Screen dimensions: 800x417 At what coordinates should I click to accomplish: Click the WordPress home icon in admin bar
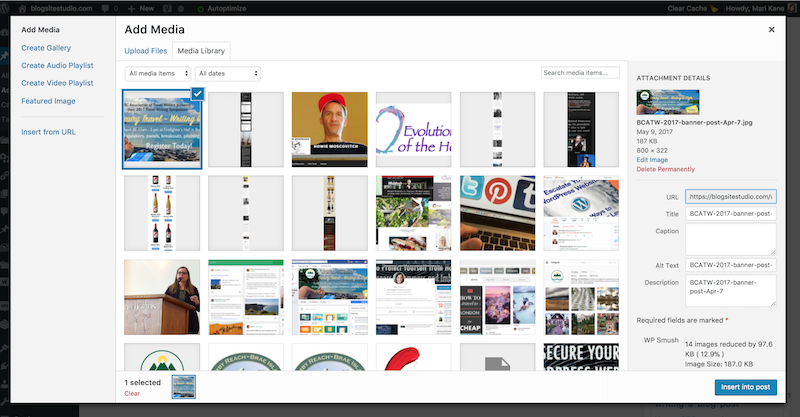22,8
